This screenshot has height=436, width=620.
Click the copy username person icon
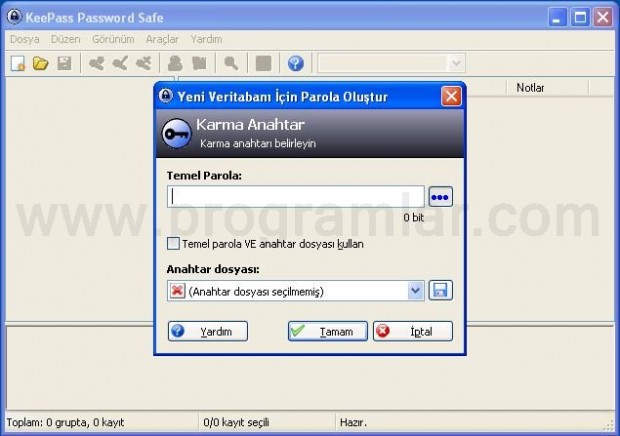(175, 63)
